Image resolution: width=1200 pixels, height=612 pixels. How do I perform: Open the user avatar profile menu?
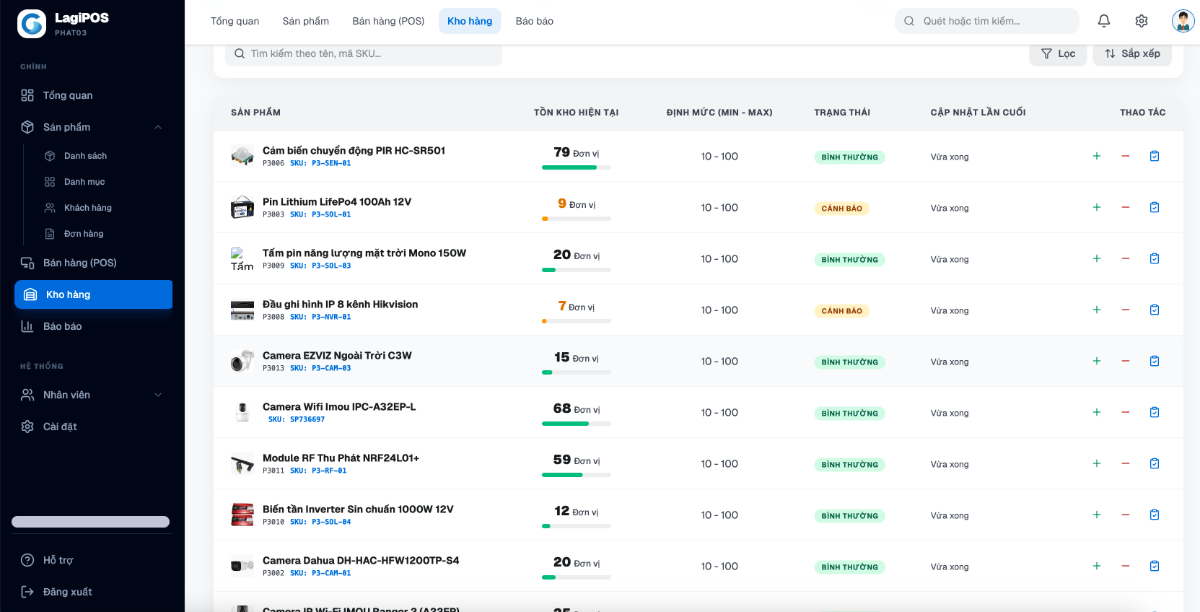(1183, 21)
